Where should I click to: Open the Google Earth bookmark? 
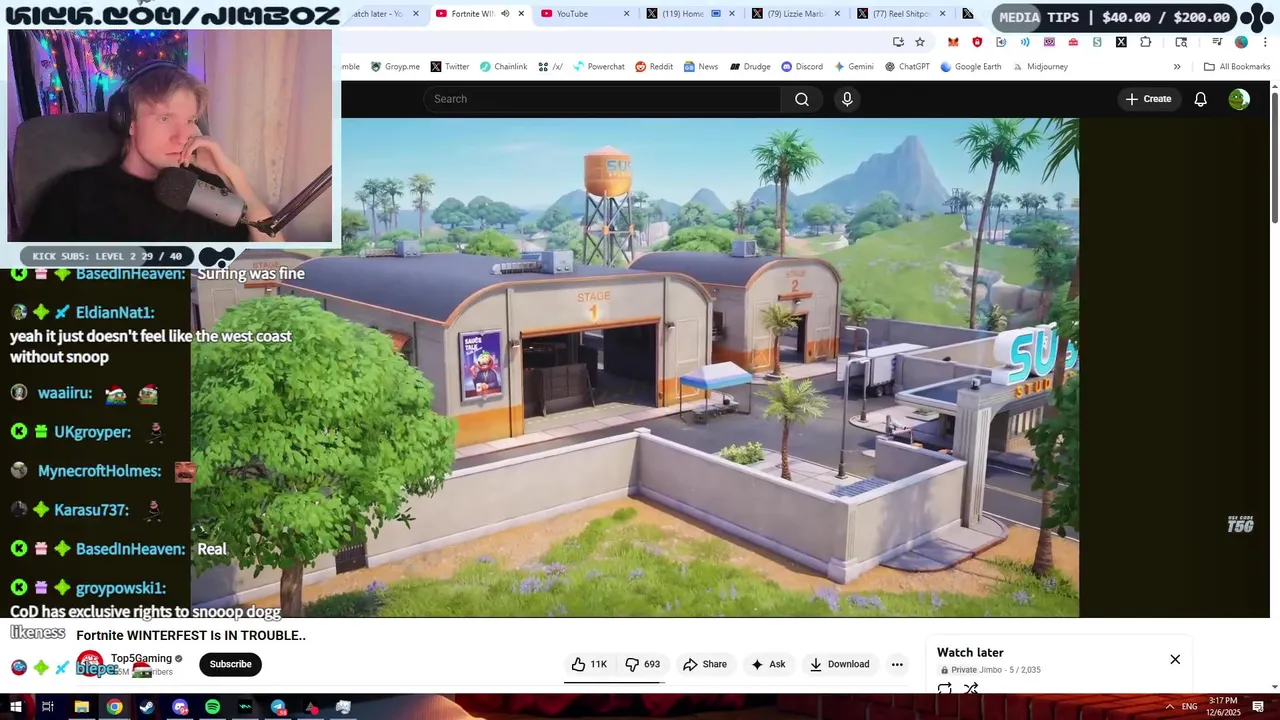point(970,67)
